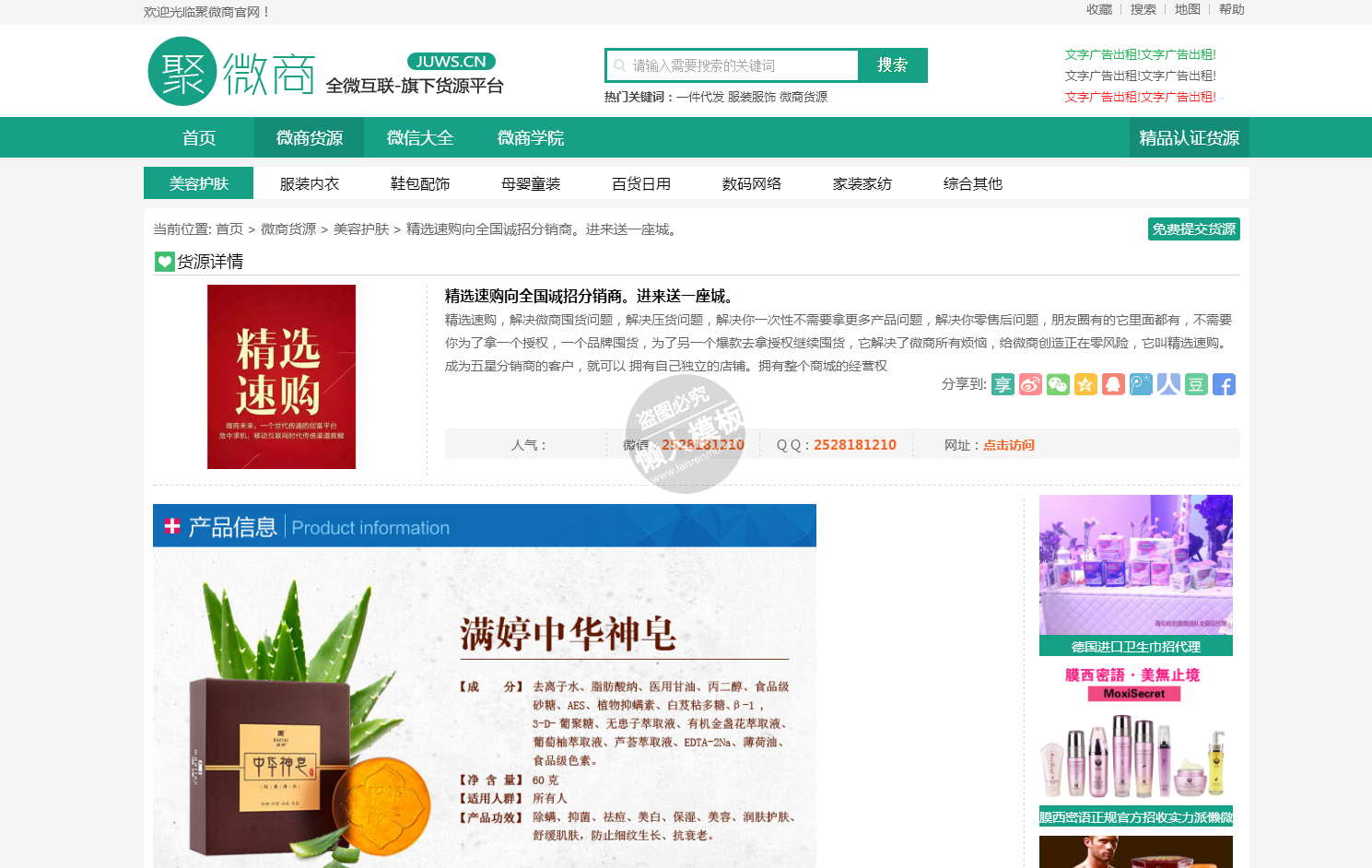Switch to the 母婴童装 category
Viewport: 1372px width, 868px height.
pos(531,183)
